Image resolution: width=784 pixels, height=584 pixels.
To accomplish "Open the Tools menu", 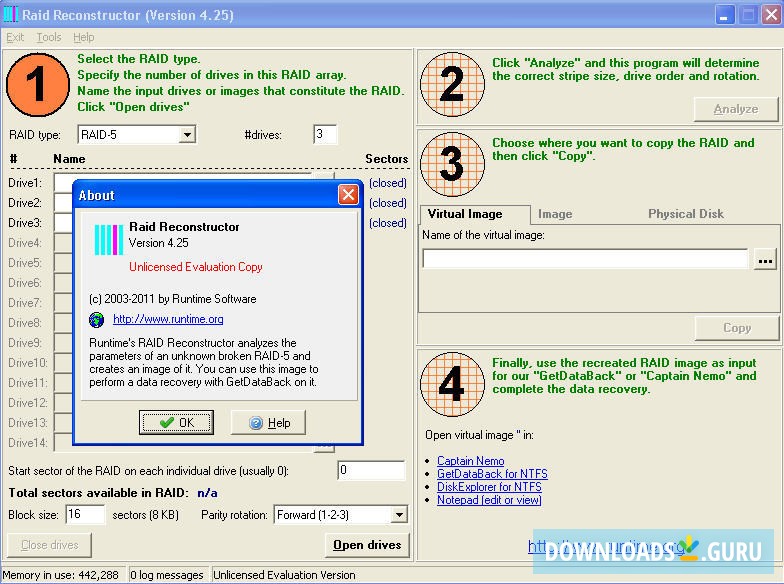I will point(48,38).
